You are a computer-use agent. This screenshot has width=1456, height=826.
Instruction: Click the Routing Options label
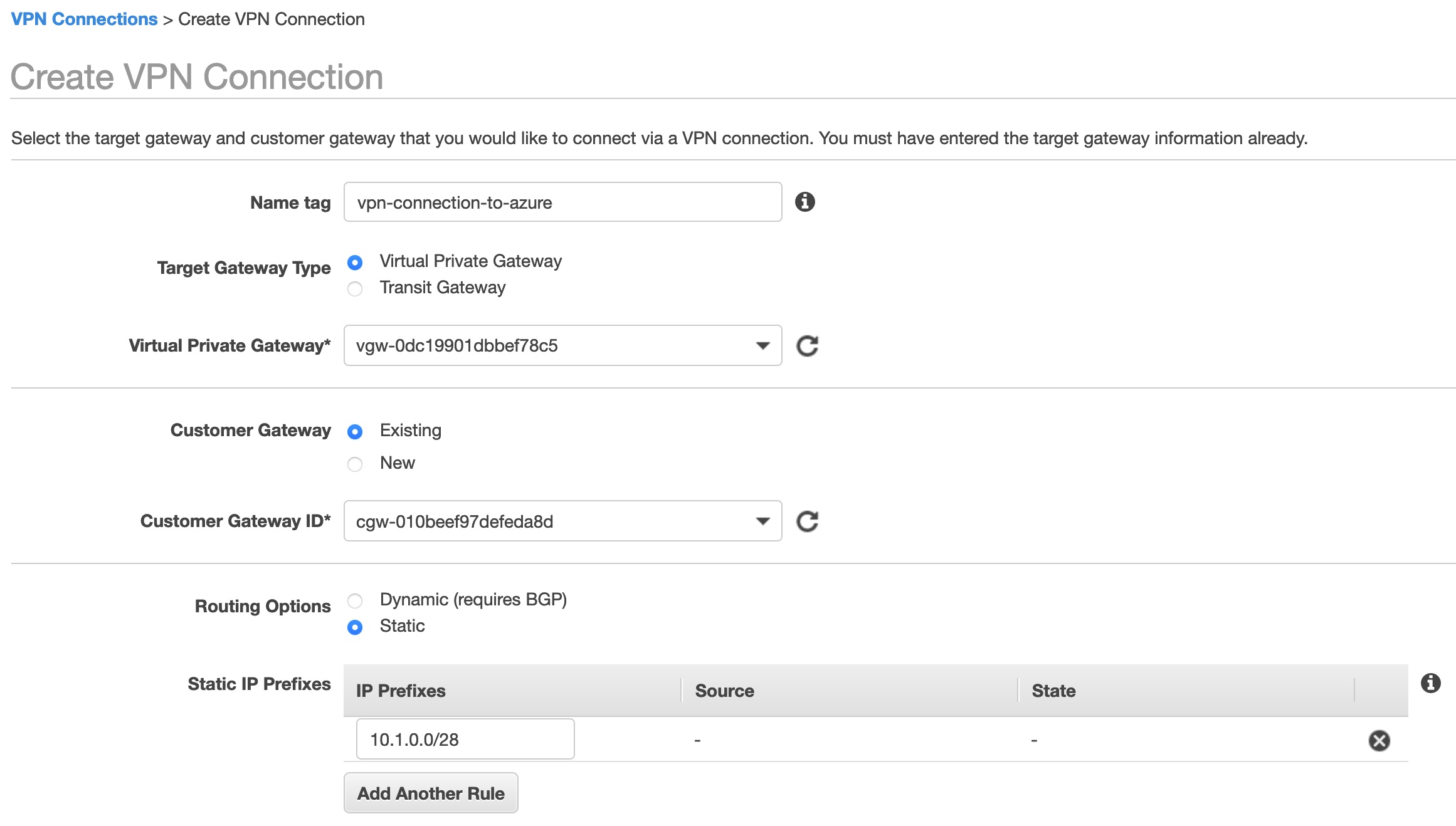pyautogui.click(x=263, y=606)
